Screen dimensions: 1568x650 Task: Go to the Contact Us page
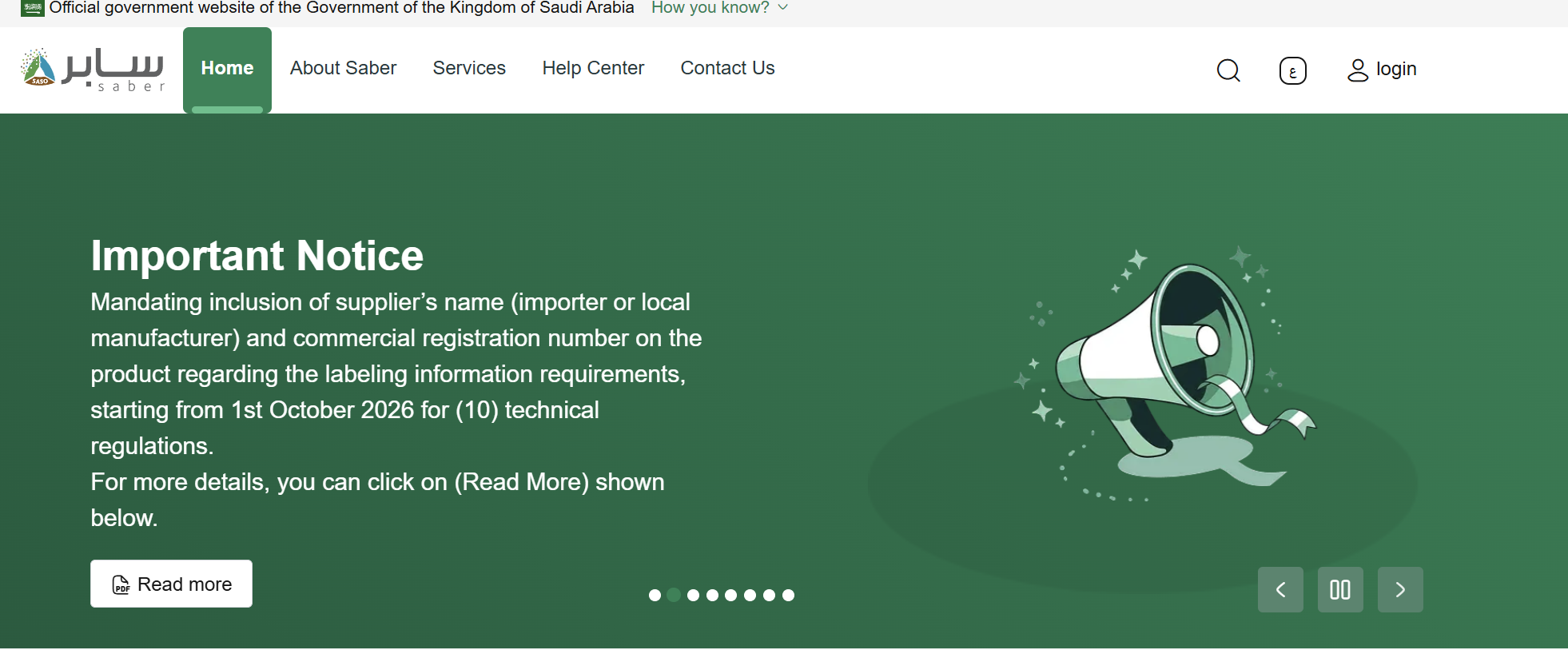pos(727,68)
